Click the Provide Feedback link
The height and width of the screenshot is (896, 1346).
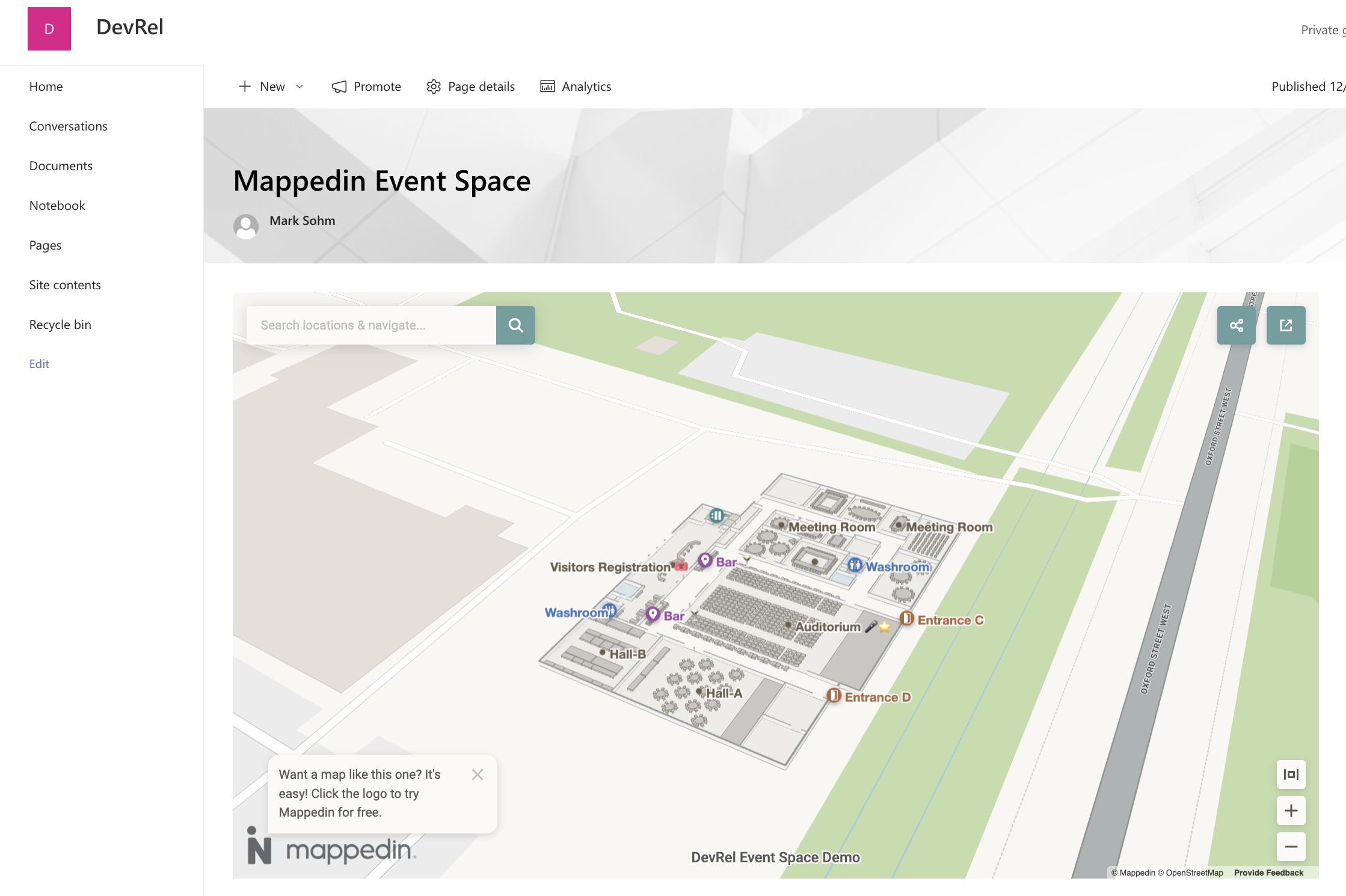tap(1267, 872)
